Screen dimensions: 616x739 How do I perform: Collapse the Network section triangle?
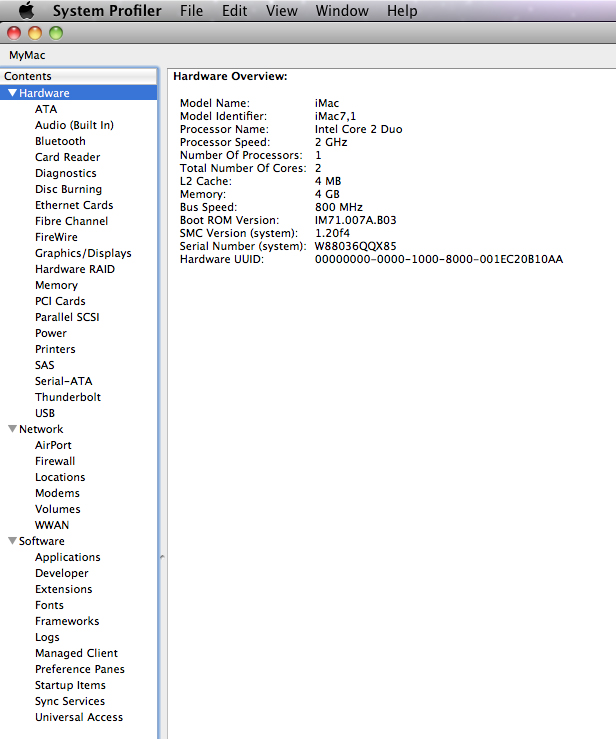(13, 429)
